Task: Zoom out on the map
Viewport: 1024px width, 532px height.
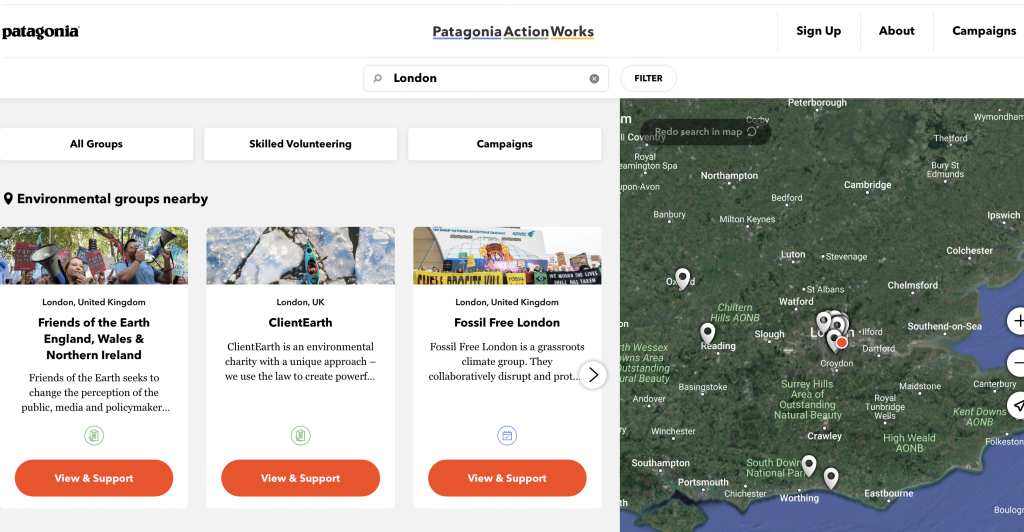Action: [1017, 363]
